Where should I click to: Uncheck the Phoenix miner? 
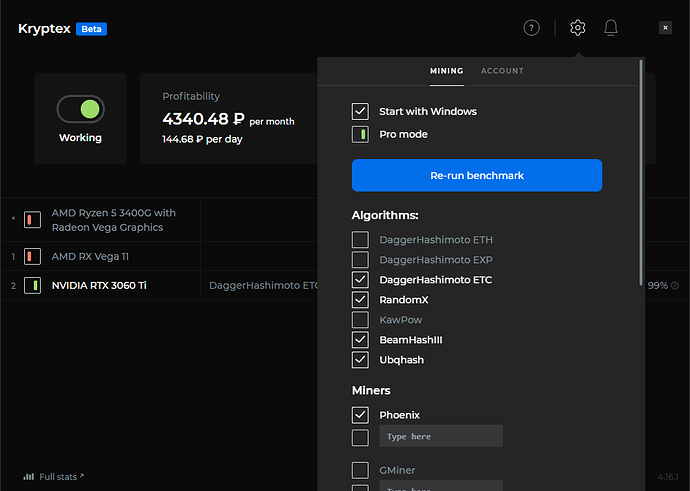tap(360, 415)
